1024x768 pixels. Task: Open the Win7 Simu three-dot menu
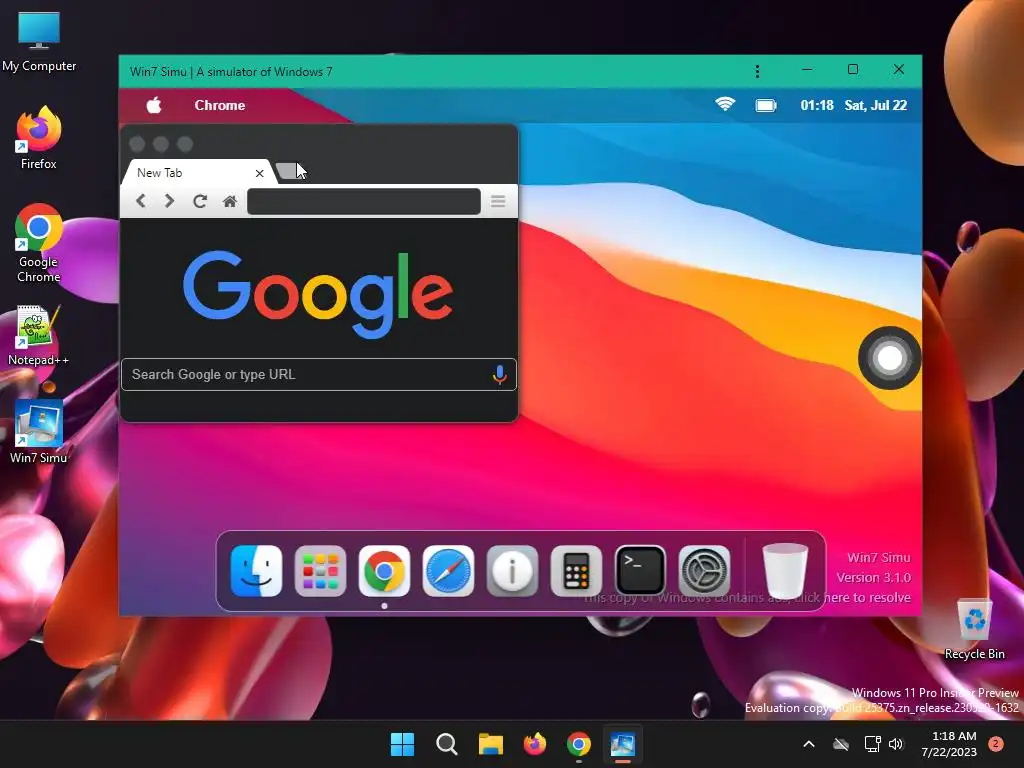tap(758, 71)
